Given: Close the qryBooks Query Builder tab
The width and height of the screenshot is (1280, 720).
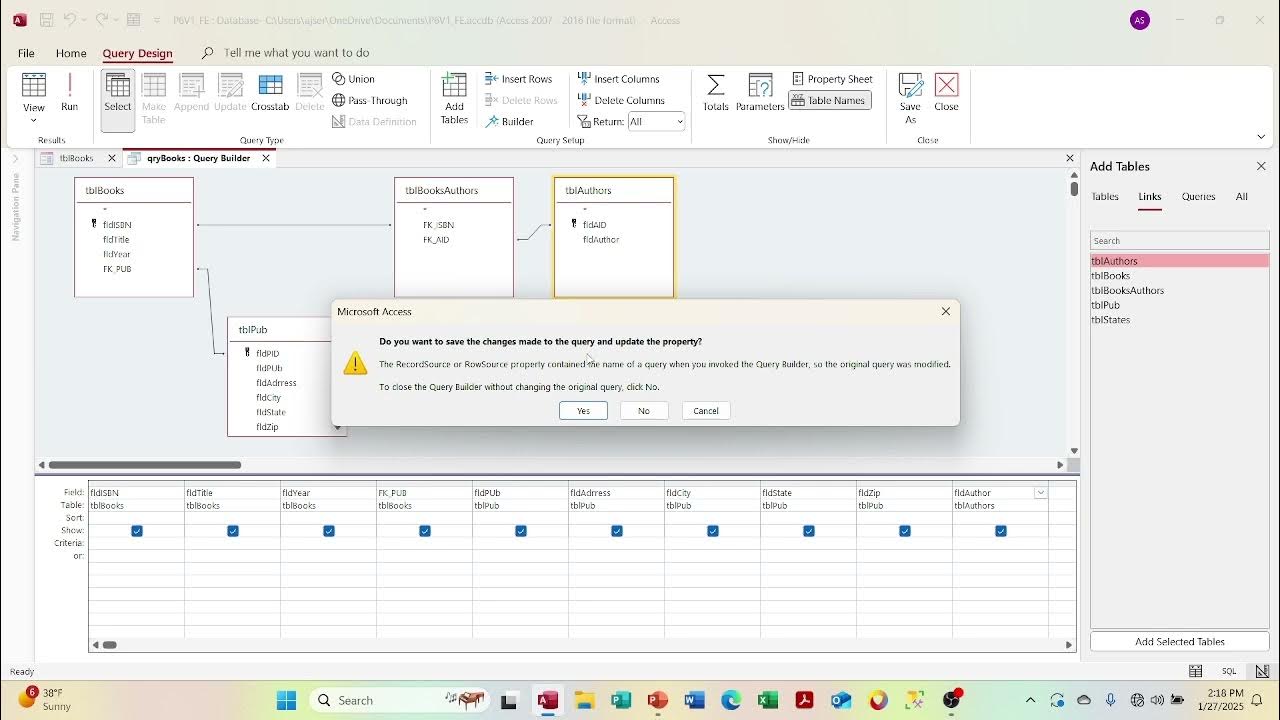Looking at the screenshot, I should pos(266,158).
